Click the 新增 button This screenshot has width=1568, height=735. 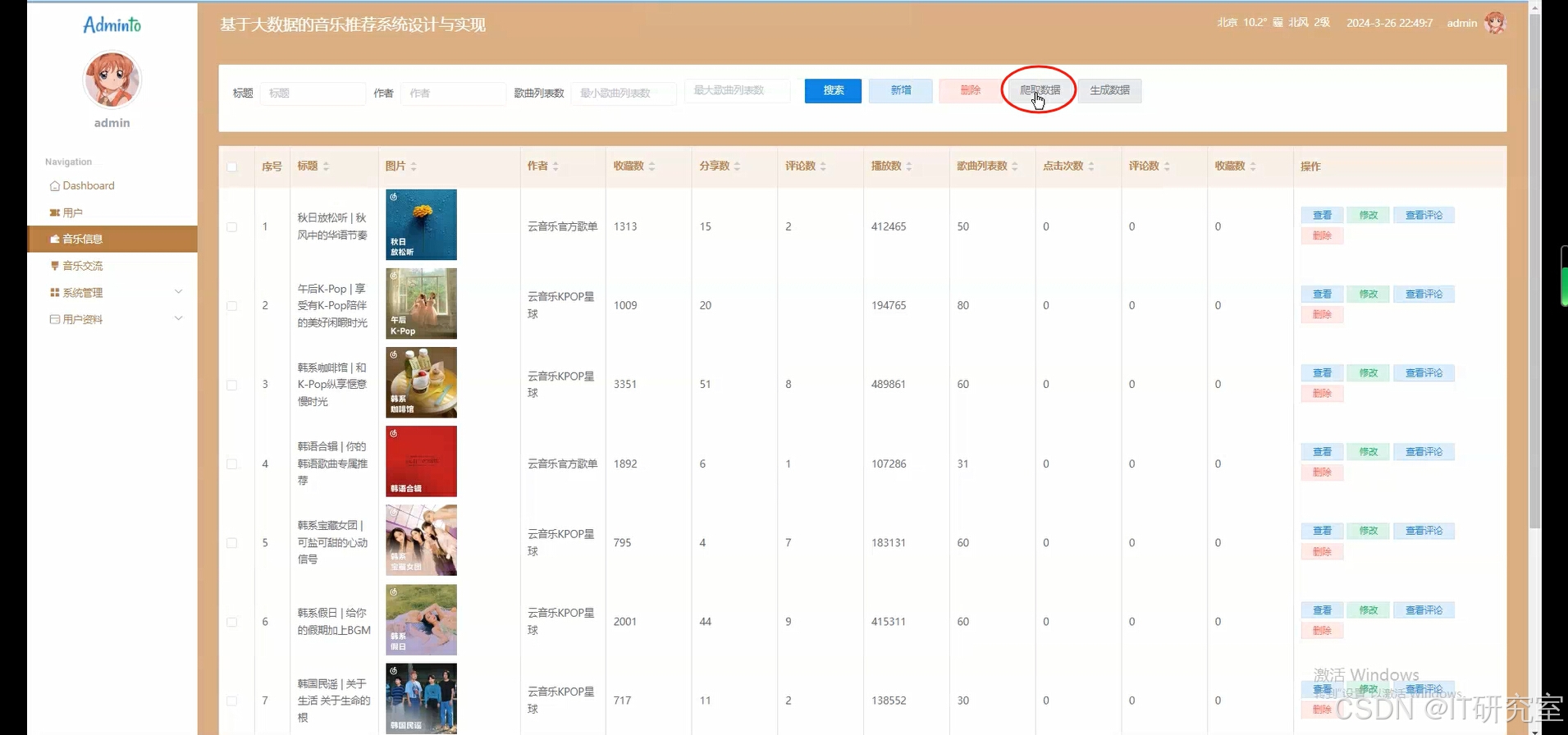point(901,90)
